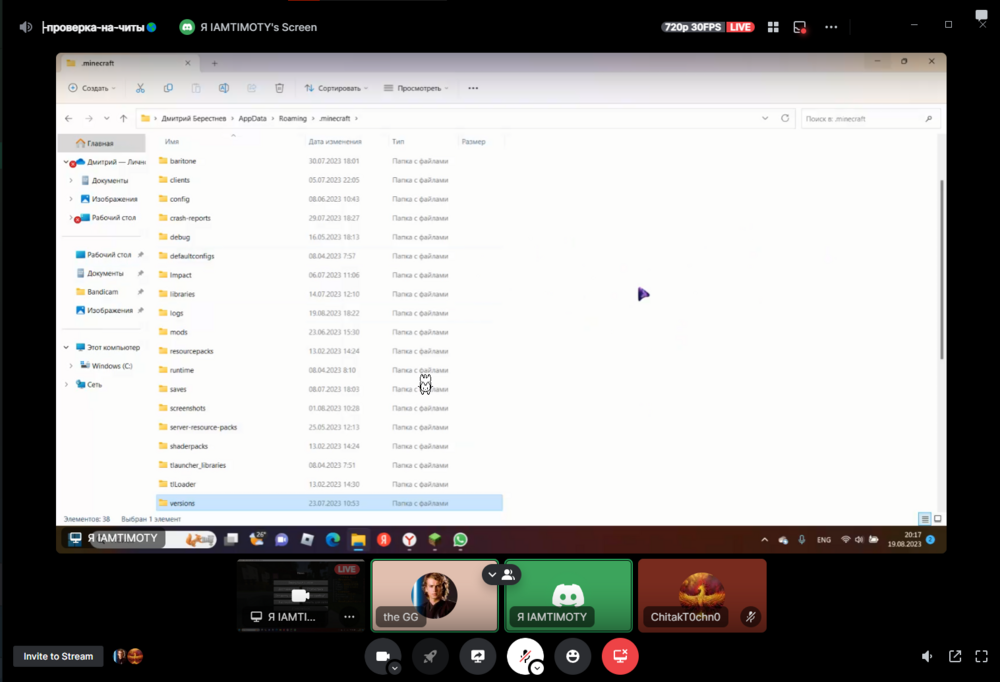Select the GG participant tile
Image resolution: width=1000 pixels, height=682 pixels.
(x=434, y=595)
